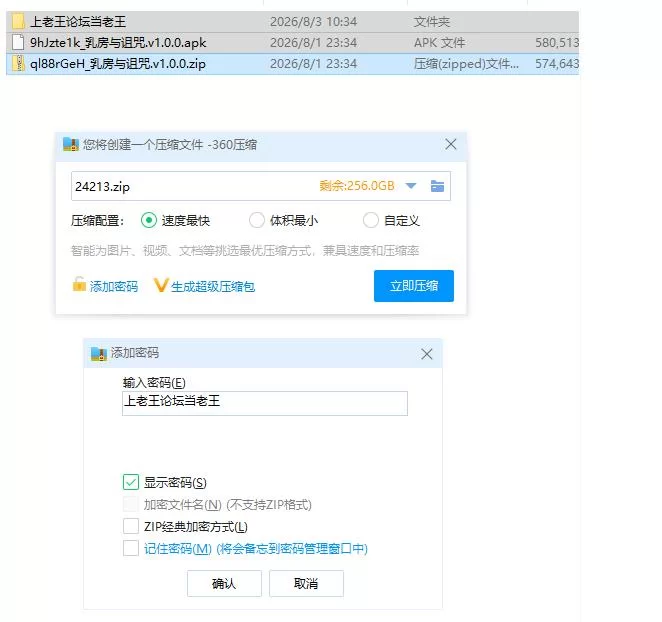Click the size value 580,513
The height and width of the screenshot is (622, 662).
click(x=556, y=43)
